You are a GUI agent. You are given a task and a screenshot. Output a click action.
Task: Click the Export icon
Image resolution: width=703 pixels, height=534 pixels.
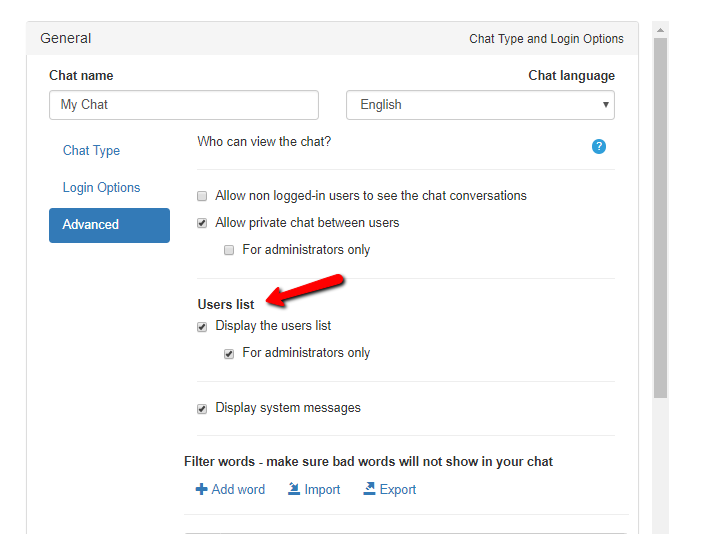369,489
